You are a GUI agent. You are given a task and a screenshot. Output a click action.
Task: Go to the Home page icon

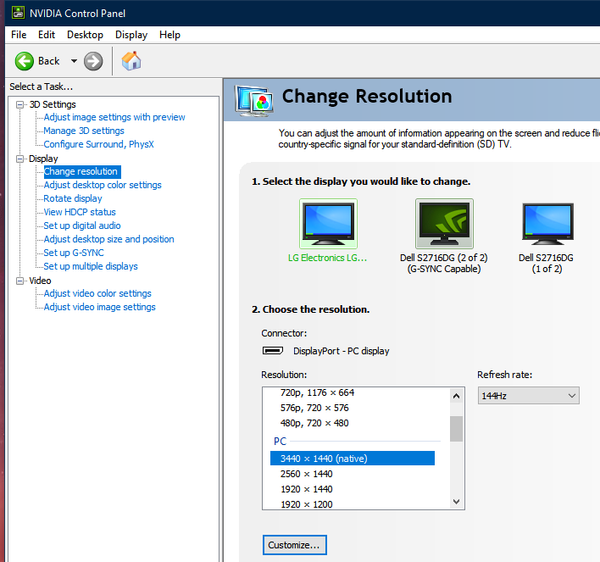pos(131,61)
